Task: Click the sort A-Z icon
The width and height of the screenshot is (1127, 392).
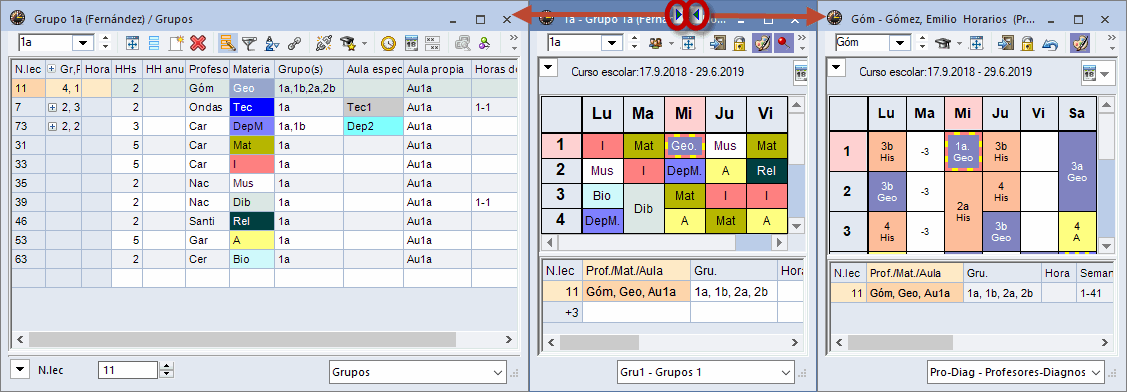Action: point(271,43)
